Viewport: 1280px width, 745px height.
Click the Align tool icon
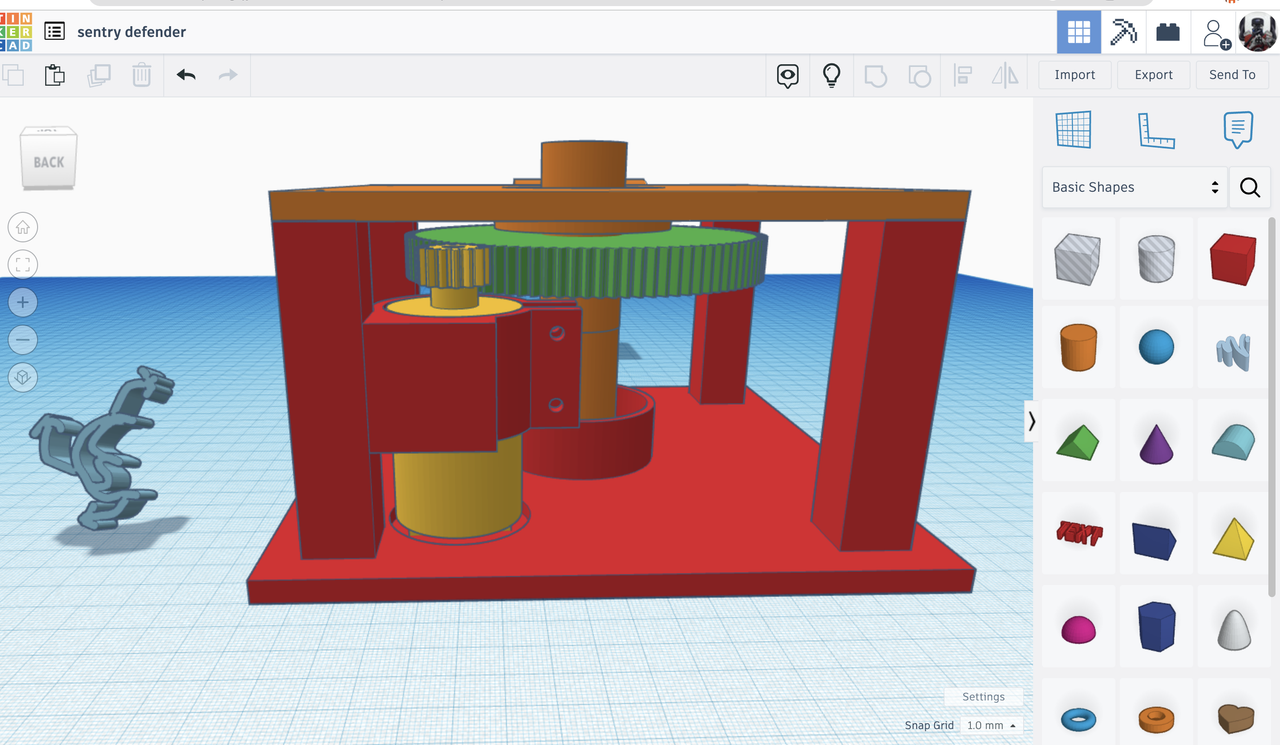963,76
